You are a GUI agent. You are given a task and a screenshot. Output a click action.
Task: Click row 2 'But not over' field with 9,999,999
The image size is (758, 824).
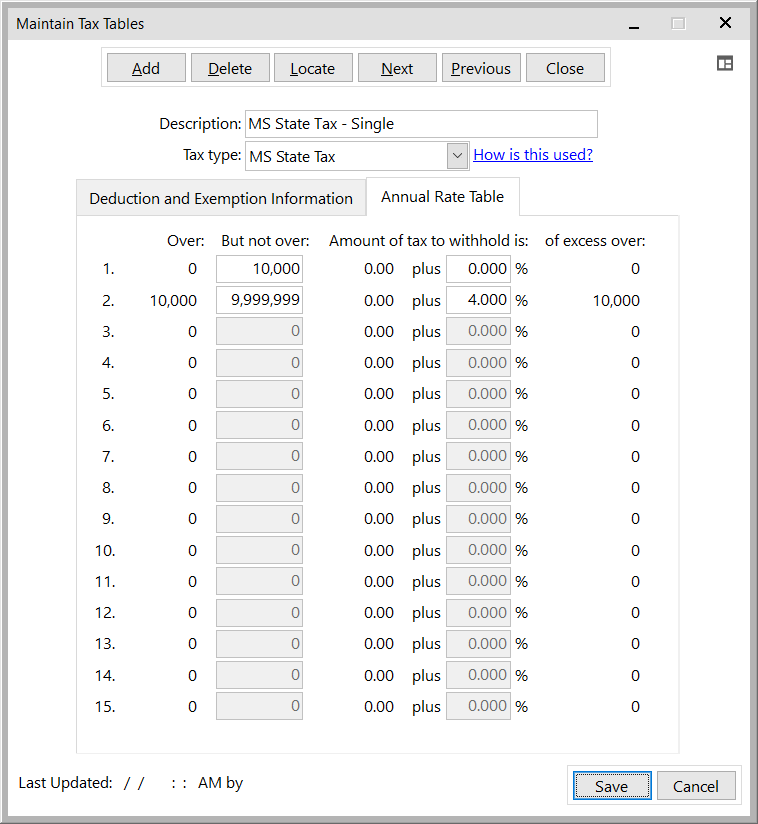pos(259,300)
